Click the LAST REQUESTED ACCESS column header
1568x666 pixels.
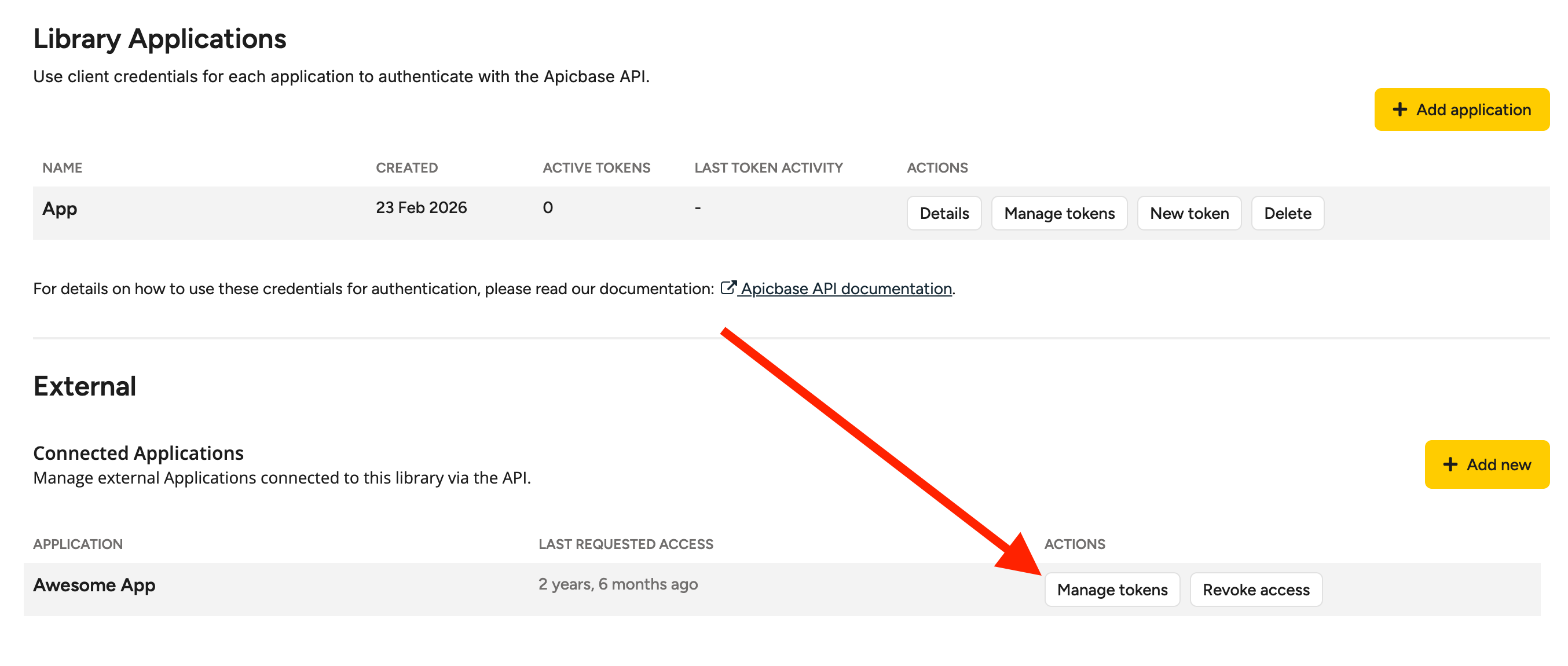625,544
